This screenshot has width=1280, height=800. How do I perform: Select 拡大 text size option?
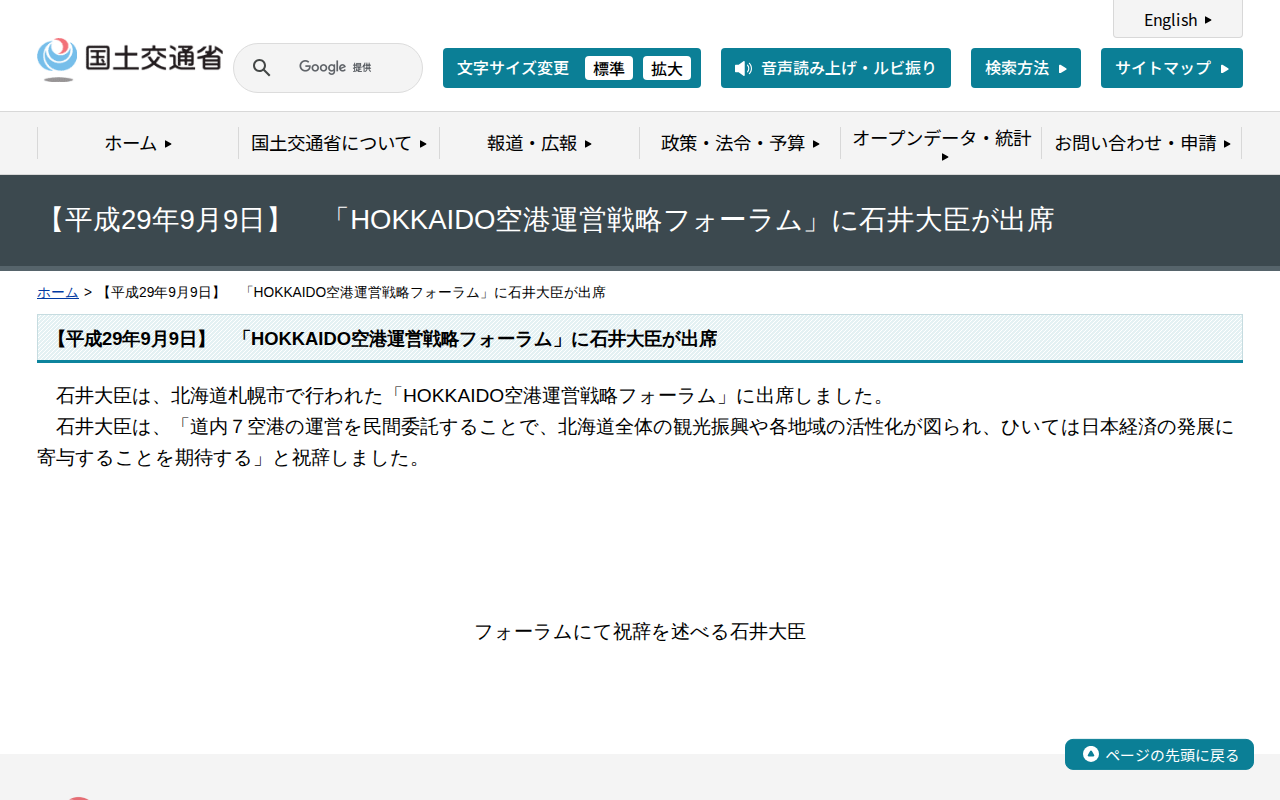pos(667,68)
